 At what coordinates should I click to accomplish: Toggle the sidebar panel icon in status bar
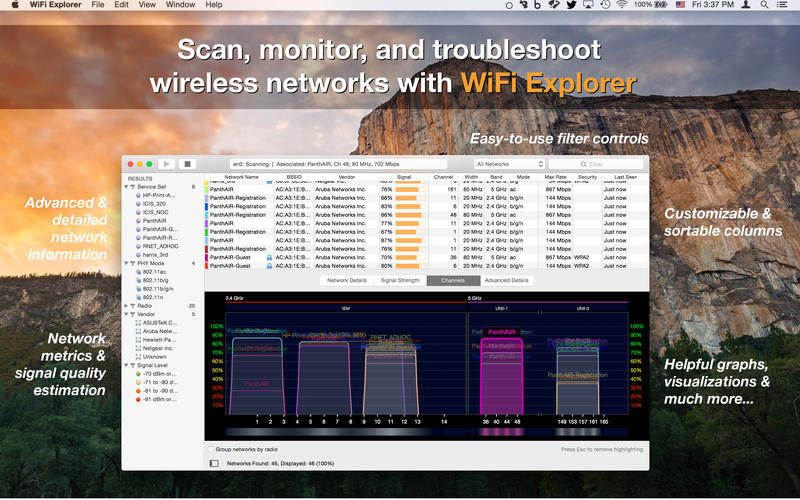point(214,464)
